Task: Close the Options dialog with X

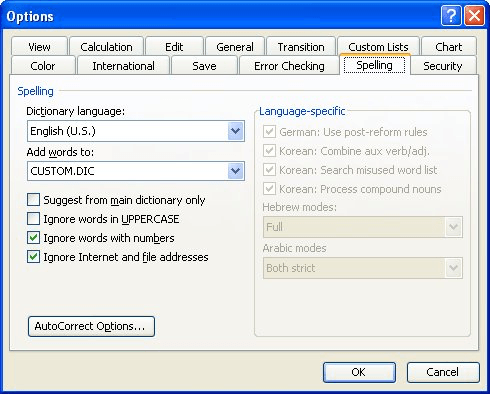Action: coord(474,16)
